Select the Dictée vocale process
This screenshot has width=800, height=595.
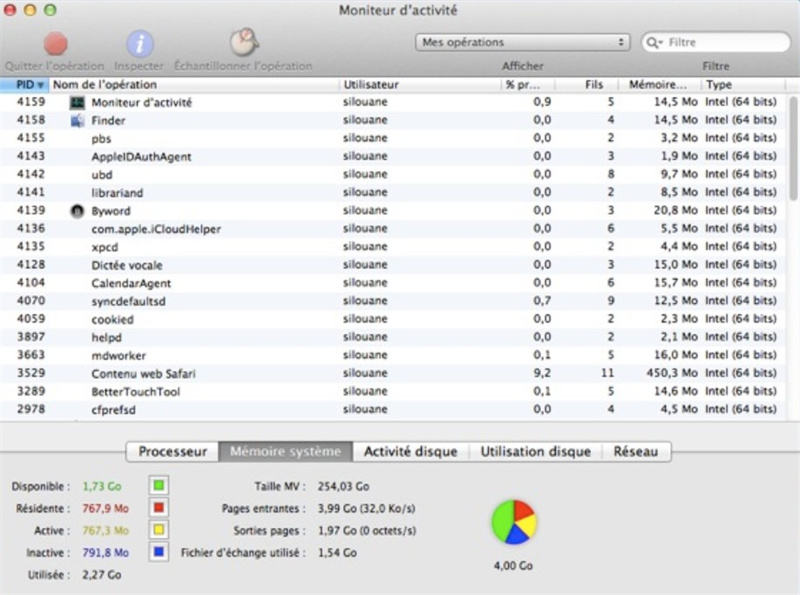pyautogui.click(x=393, y=265)
